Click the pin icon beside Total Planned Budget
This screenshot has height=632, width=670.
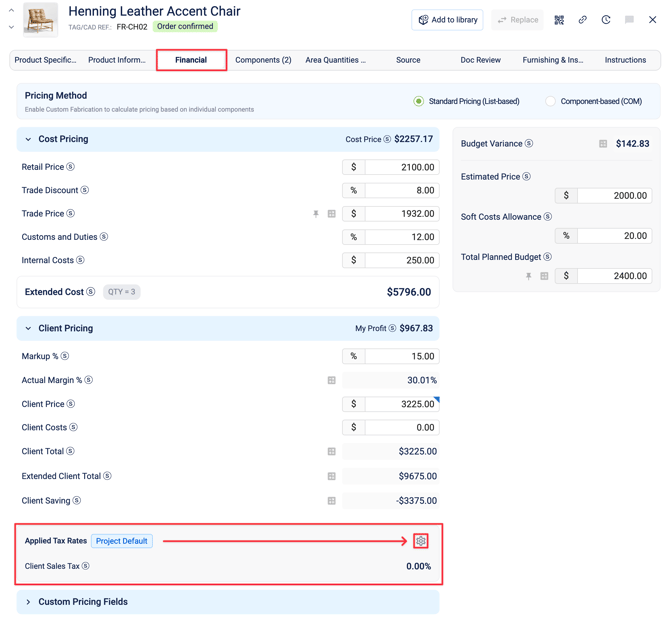pos(529,276)
